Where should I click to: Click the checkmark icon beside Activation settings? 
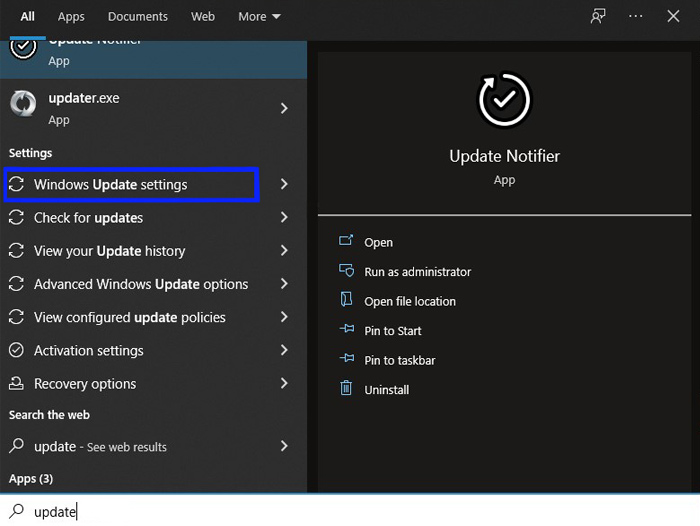pos(17,350)
